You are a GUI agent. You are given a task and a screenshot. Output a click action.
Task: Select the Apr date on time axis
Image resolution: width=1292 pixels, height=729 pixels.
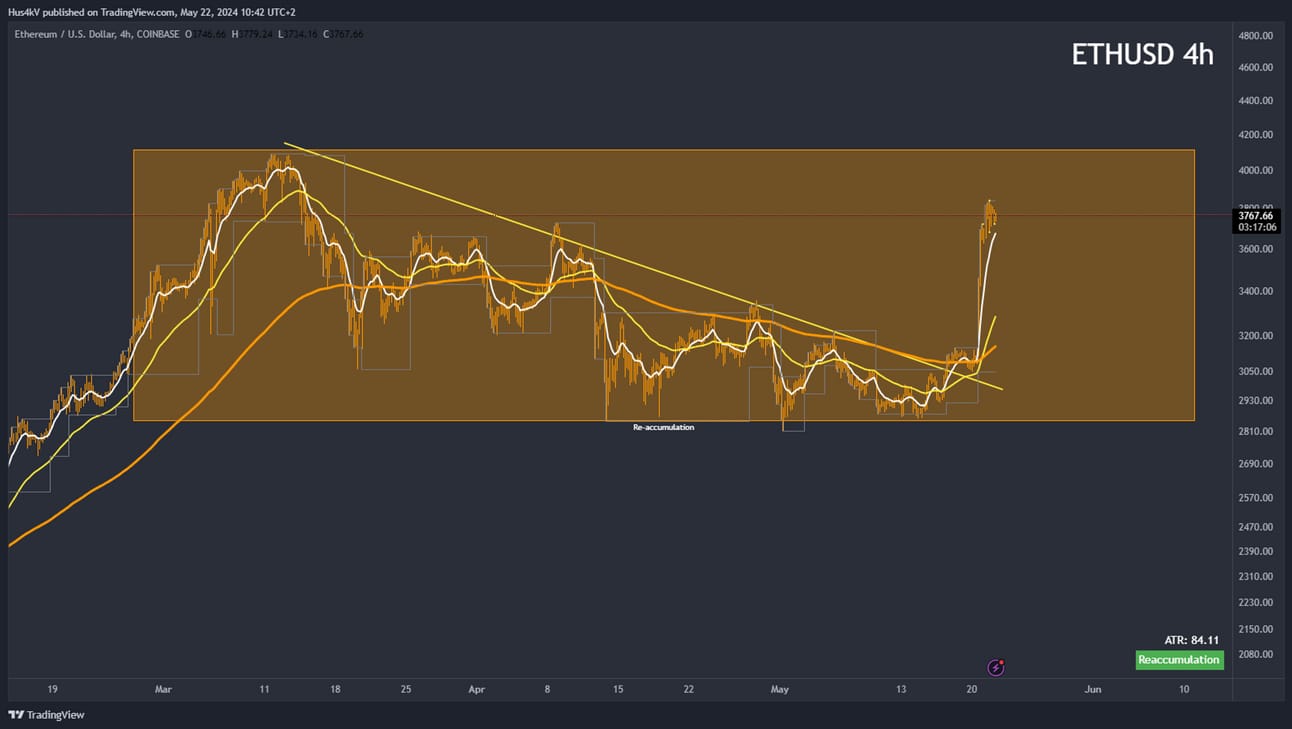[477, 689]
